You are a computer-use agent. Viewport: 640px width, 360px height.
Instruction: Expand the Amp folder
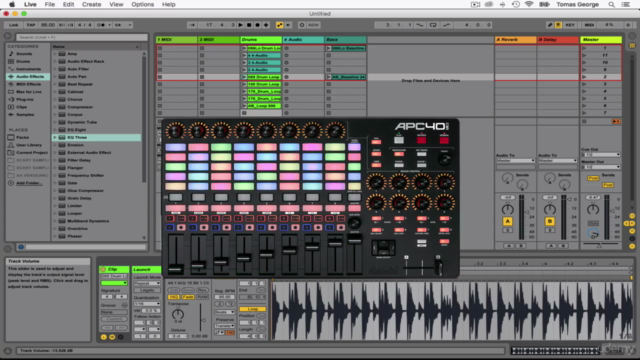[x=55, y=53]
